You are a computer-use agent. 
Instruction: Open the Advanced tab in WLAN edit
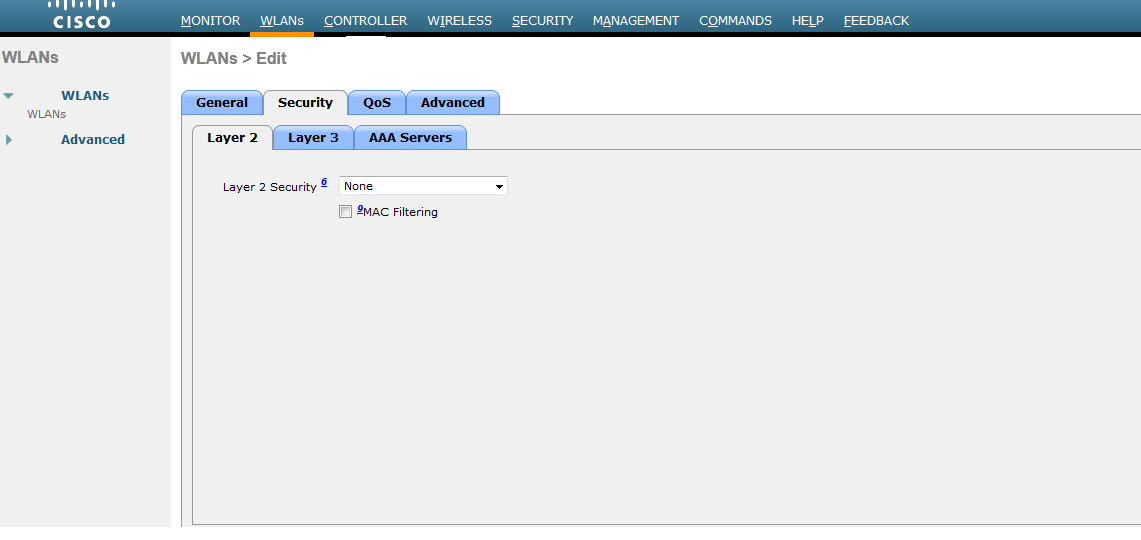(452, 103)
